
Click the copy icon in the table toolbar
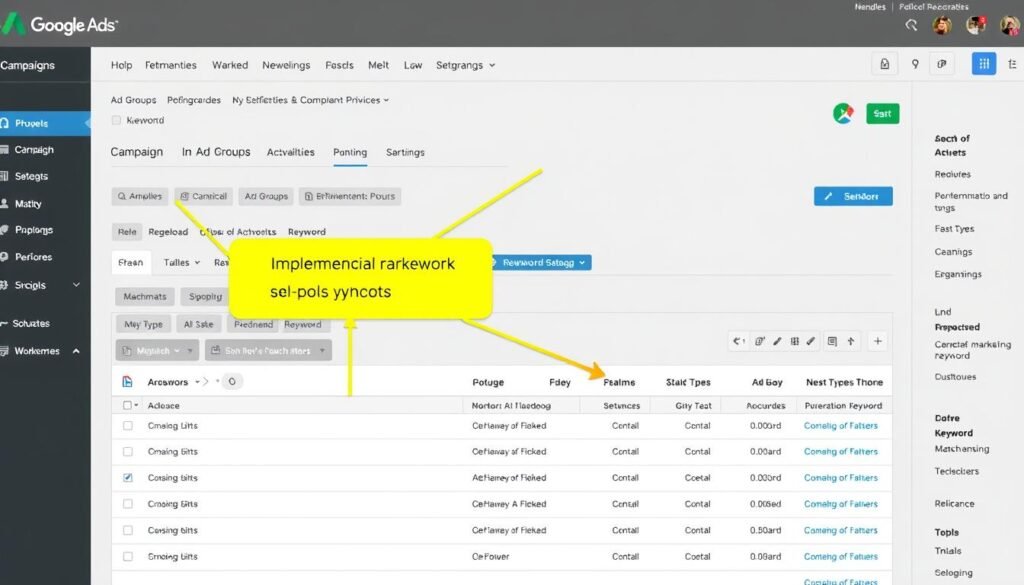[832, 341]
